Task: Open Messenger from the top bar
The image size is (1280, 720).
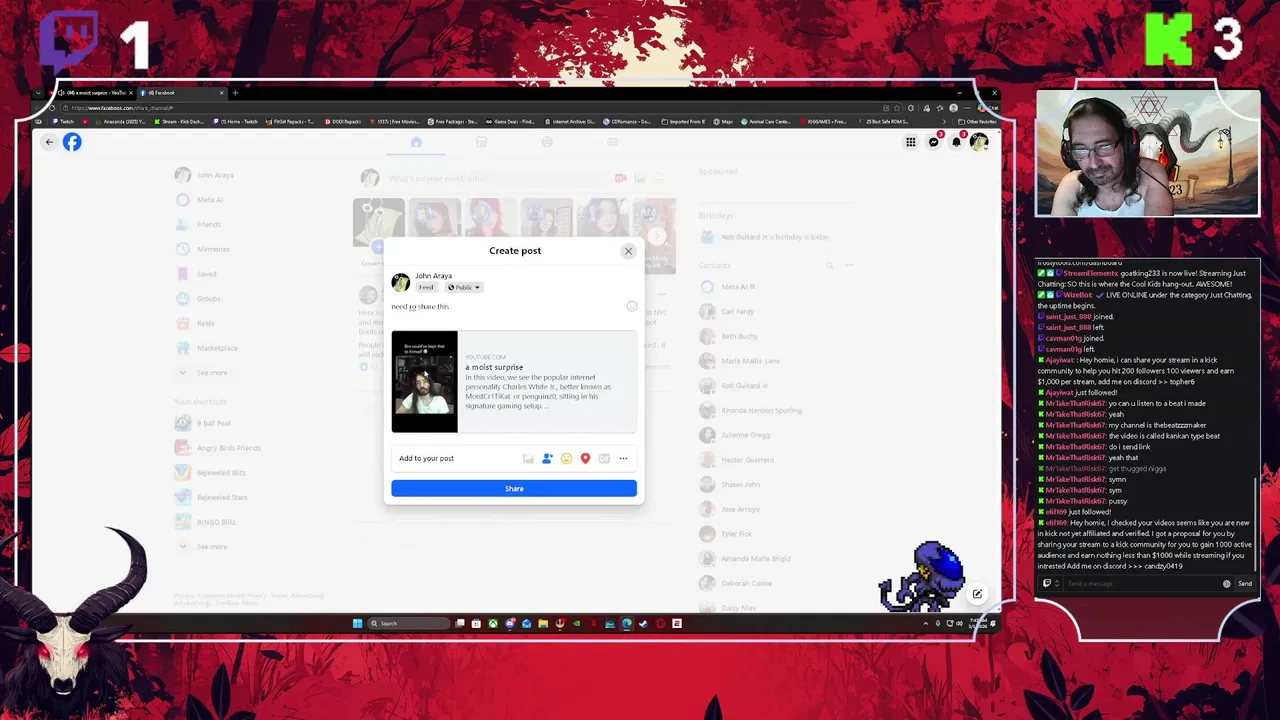Action: click(x=934, y=142)
